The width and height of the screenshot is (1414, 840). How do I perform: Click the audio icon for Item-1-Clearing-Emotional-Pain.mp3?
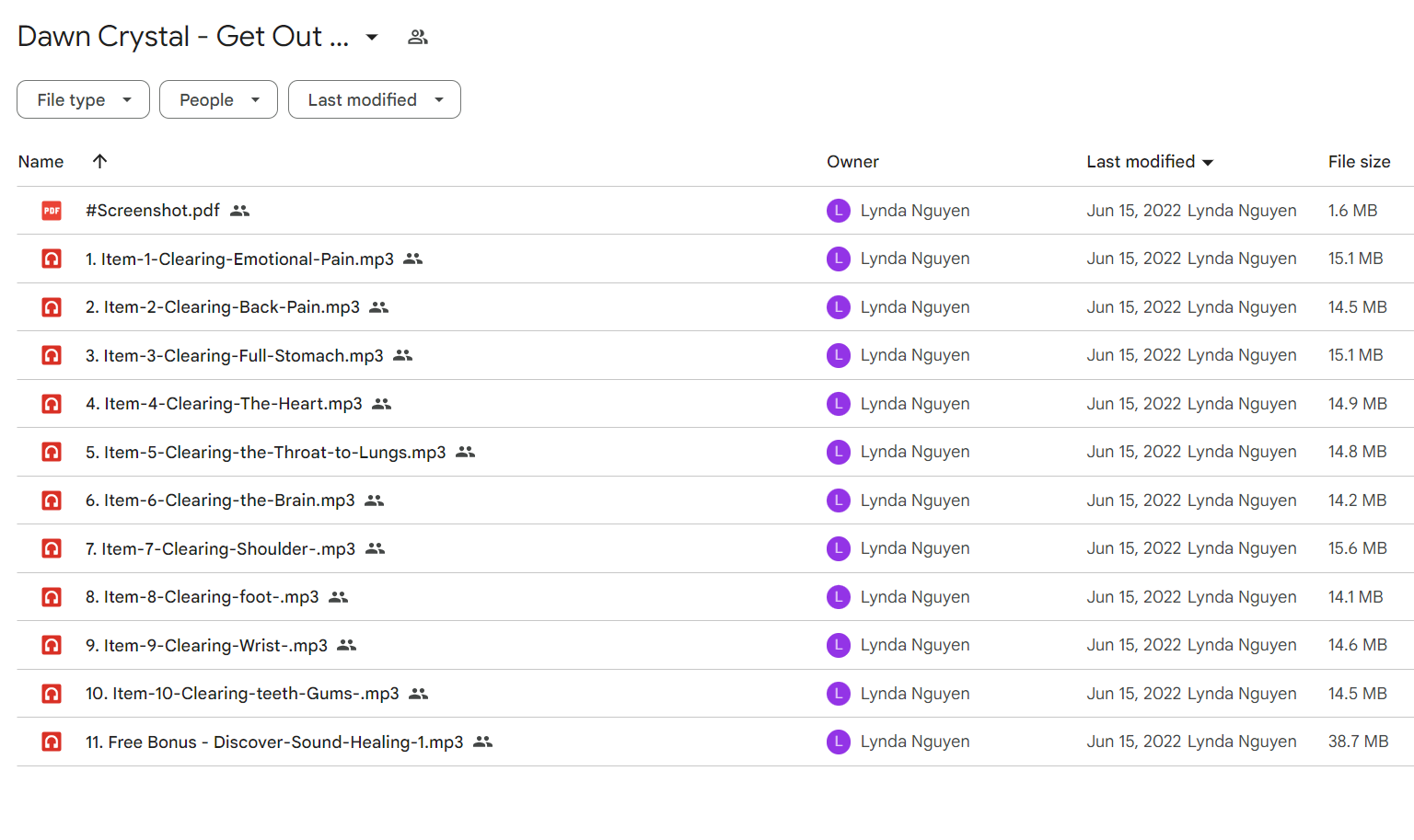52,259
